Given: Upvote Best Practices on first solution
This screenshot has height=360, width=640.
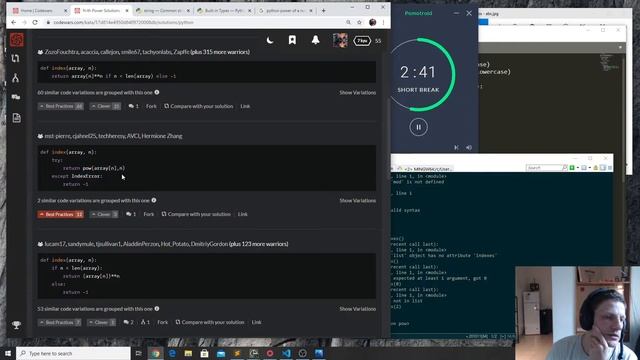Looking at the screenshot, I should tap(60, 106).
